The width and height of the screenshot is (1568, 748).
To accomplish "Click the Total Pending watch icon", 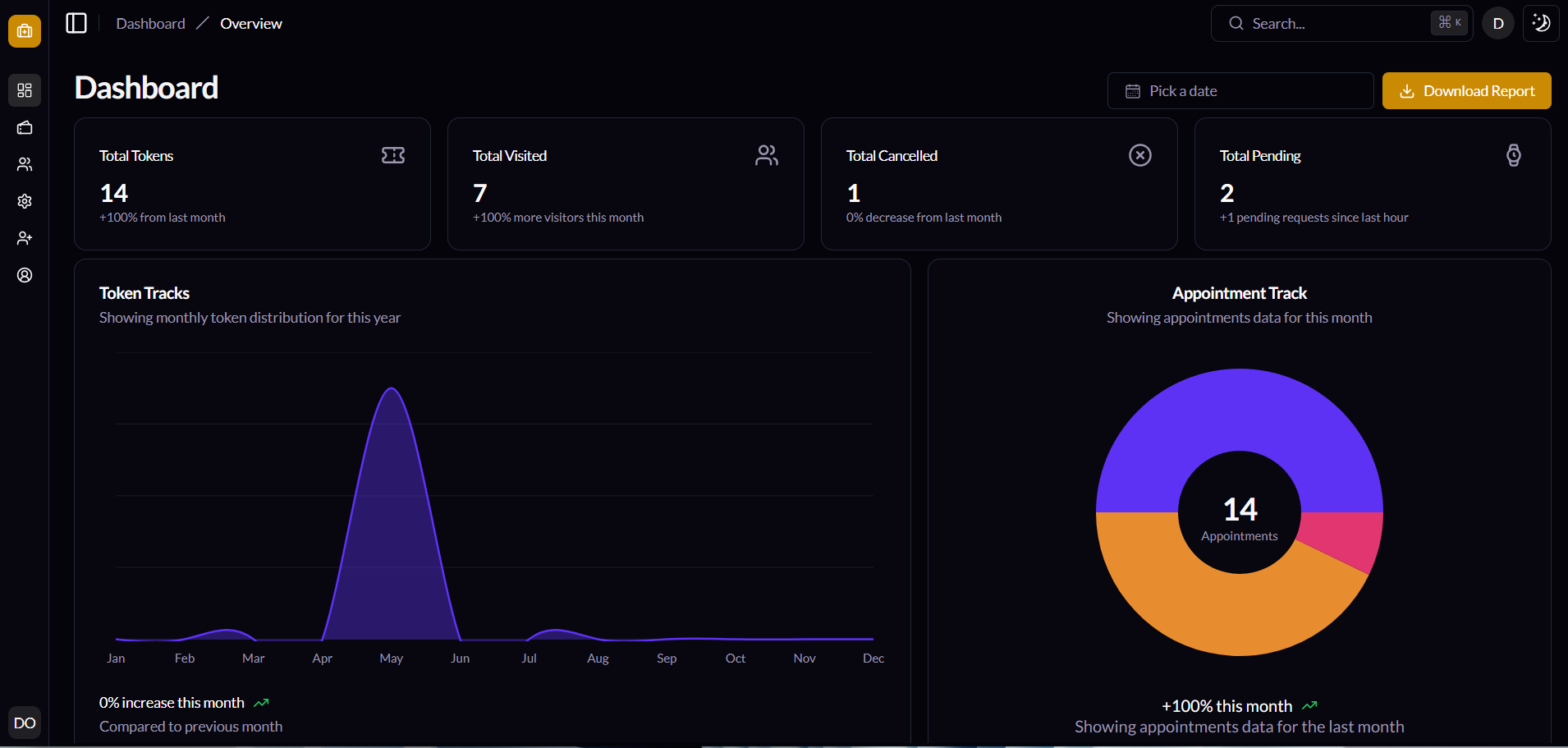I will (1513, 155).
